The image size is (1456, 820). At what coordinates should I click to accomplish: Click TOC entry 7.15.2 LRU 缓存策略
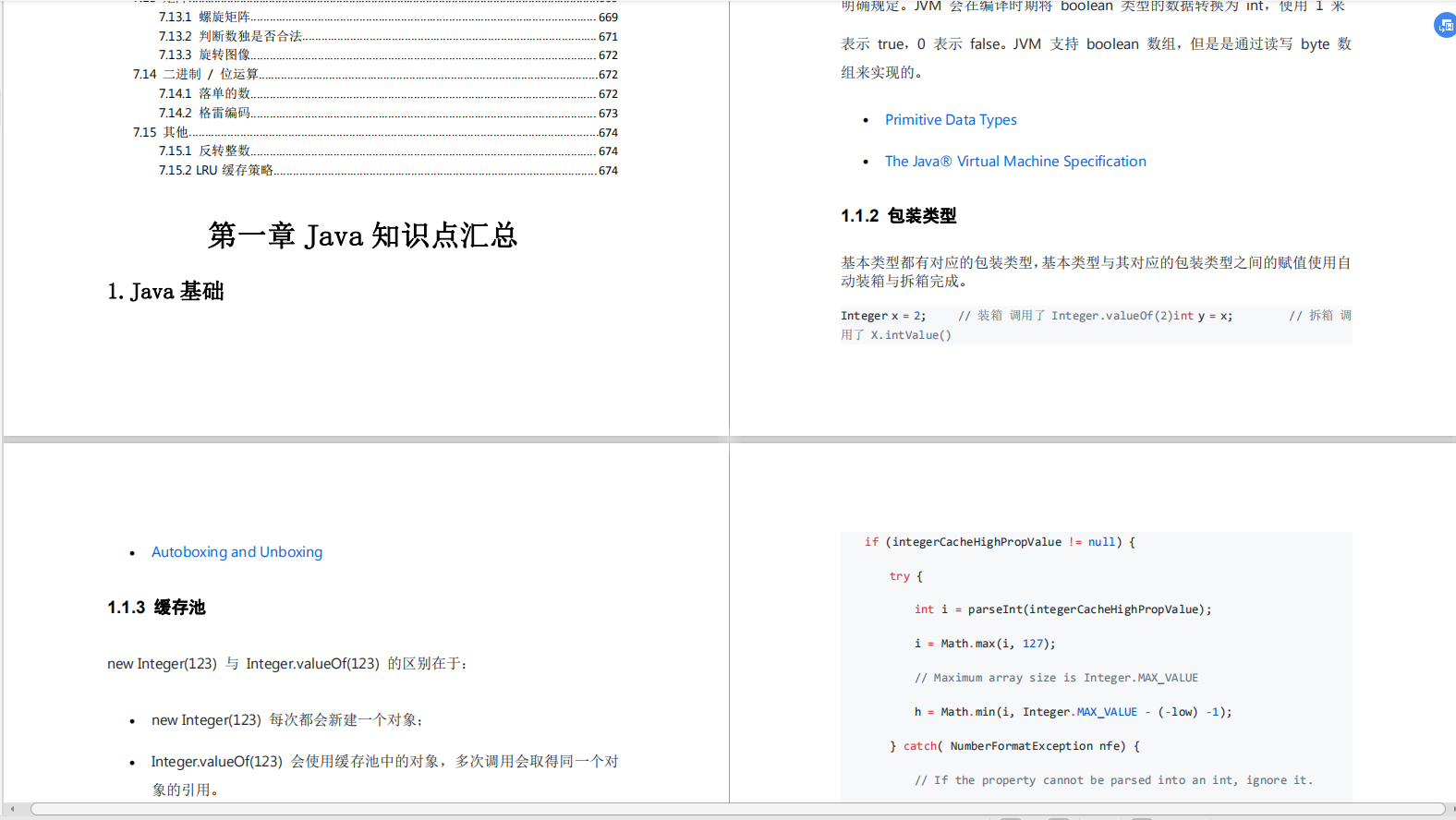(x=388, y=170)
